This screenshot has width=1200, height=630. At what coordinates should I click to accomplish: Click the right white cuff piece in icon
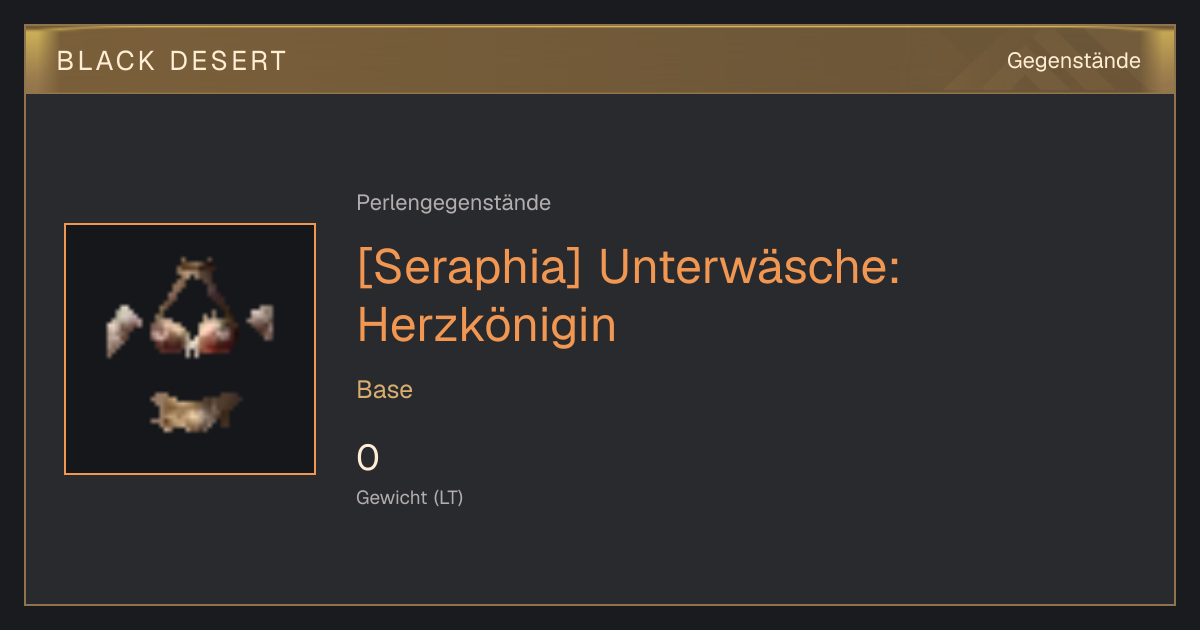(x=261, y=323)
